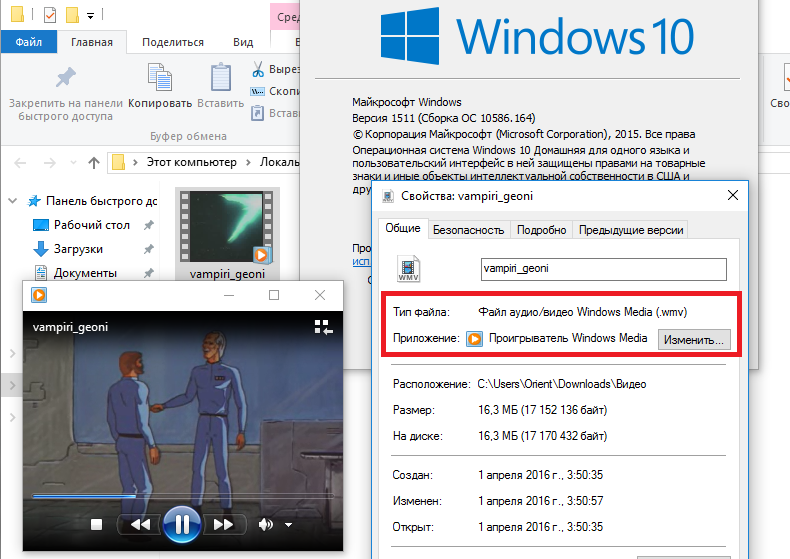The height and width of the screenshot is (559, 790).
Task: Switch to the Подробно tab
Action: tap(542, 230)
